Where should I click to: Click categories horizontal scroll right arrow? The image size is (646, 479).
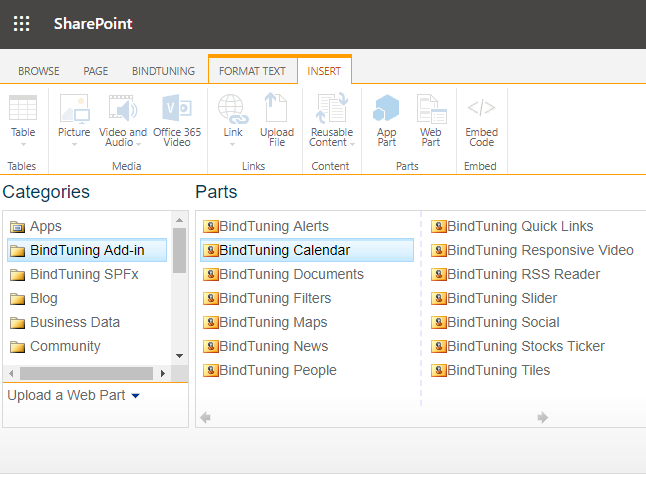pos(163,374)
